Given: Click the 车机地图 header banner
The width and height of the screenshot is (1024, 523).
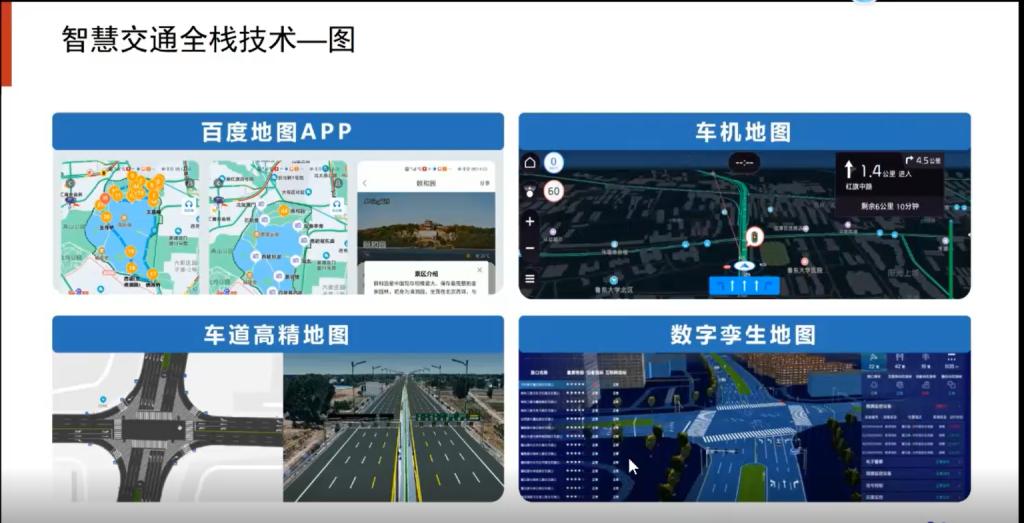Looking at the screenshot, I should [x=743, y=132].
